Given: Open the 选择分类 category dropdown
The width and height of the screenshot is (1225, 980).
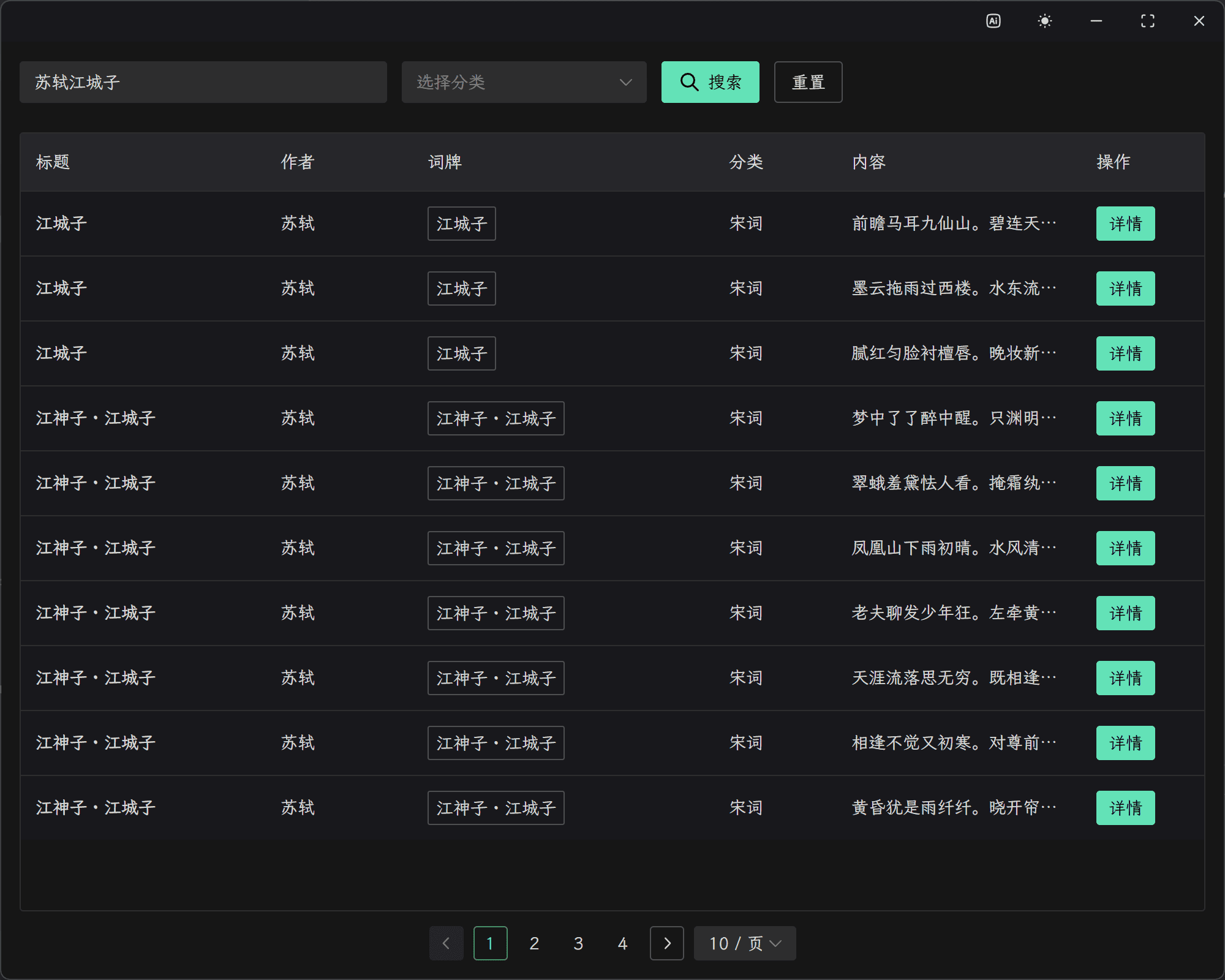Looking at the screenshot, I should tap(524, 82).
